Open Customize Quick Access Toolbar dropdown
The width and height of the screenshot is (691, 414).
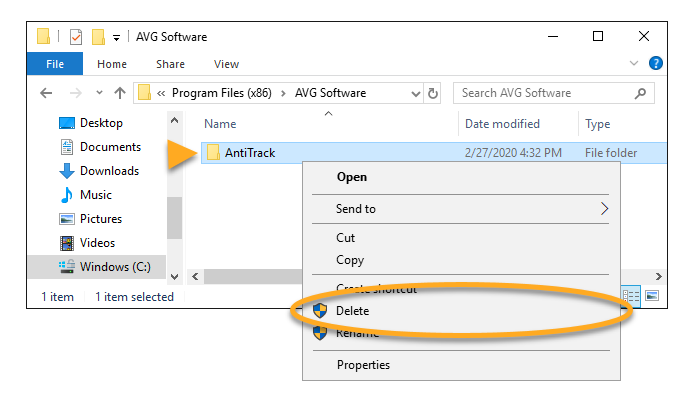(116, 38)
